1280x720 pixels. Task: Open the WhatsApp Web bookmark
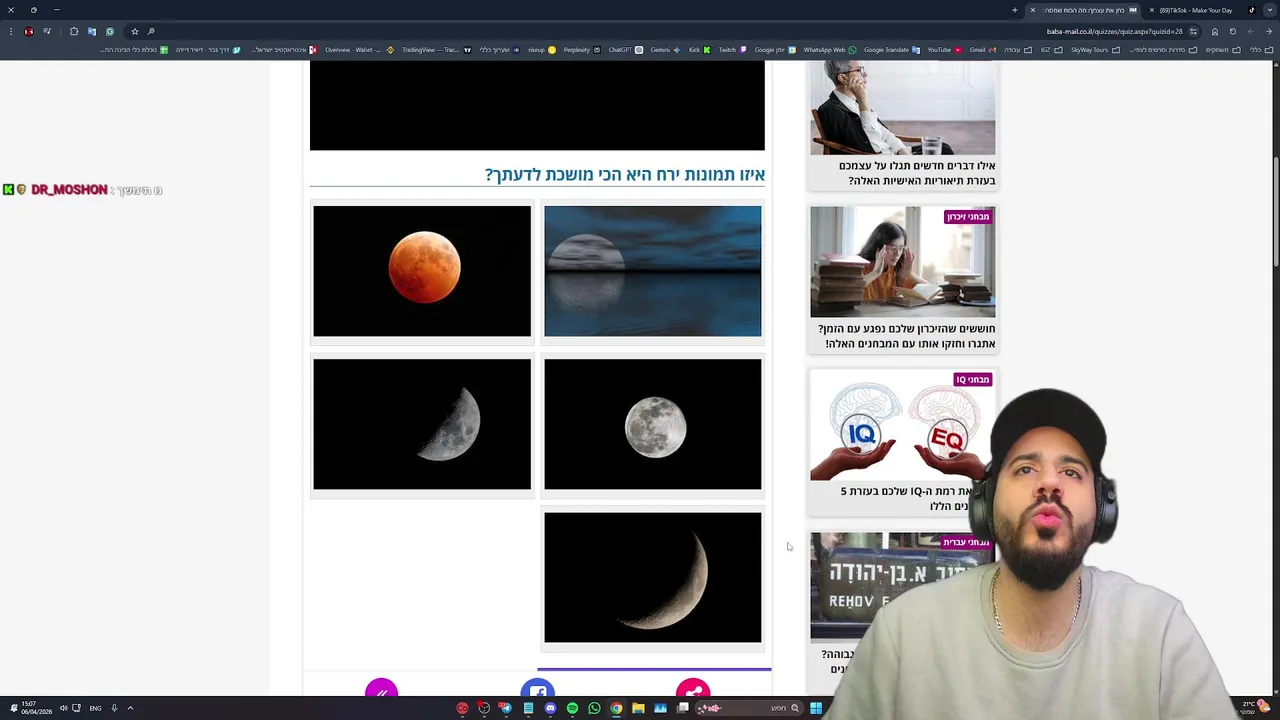(830, 50)
